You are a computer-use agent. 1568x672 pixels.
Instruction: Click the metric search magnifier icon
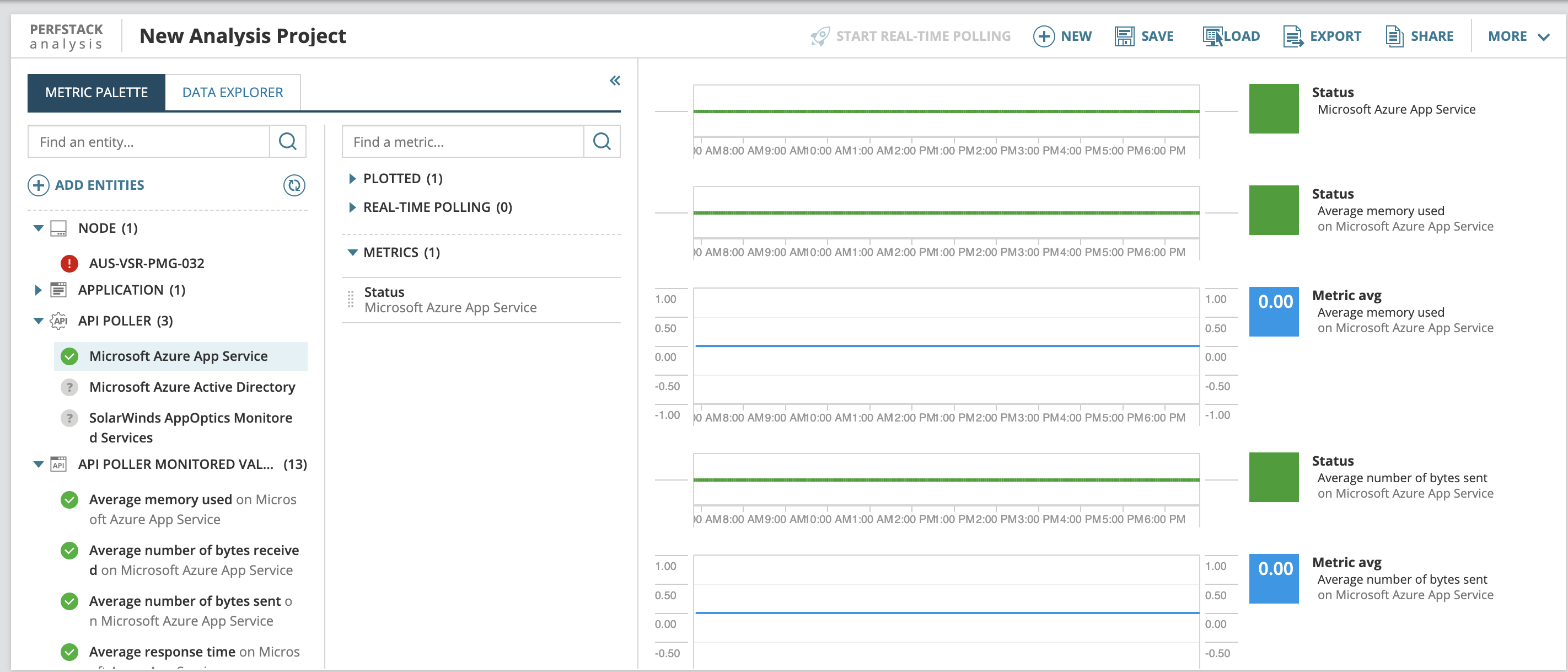(x=602, y=142)
